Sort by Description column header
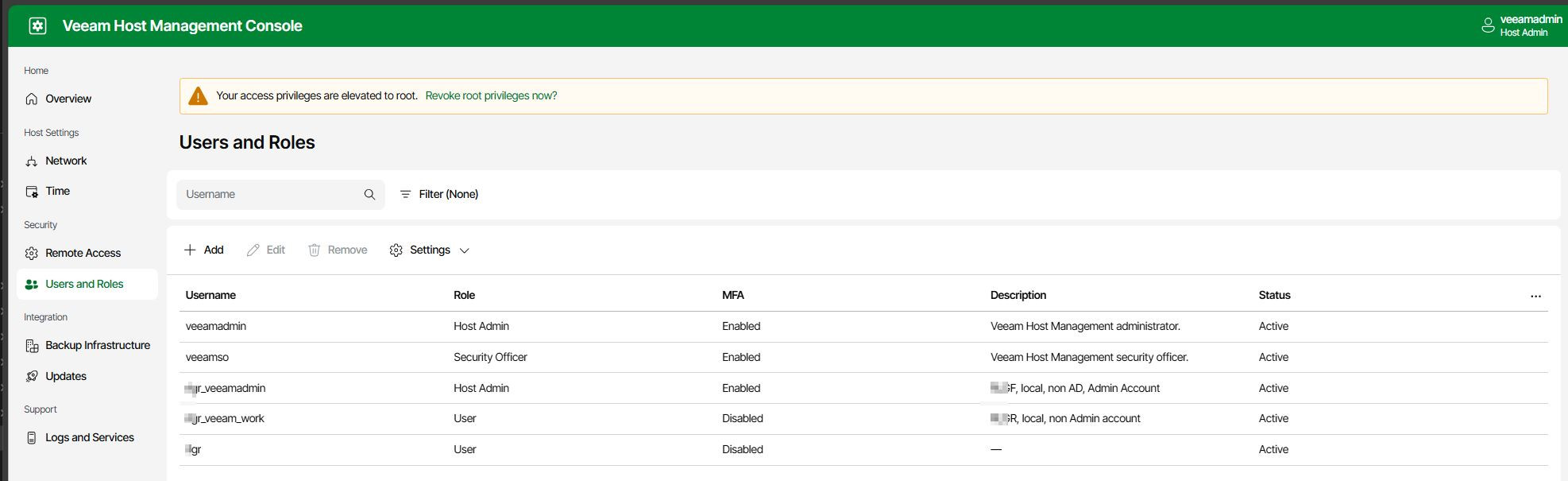 (x=1018, y=295)
